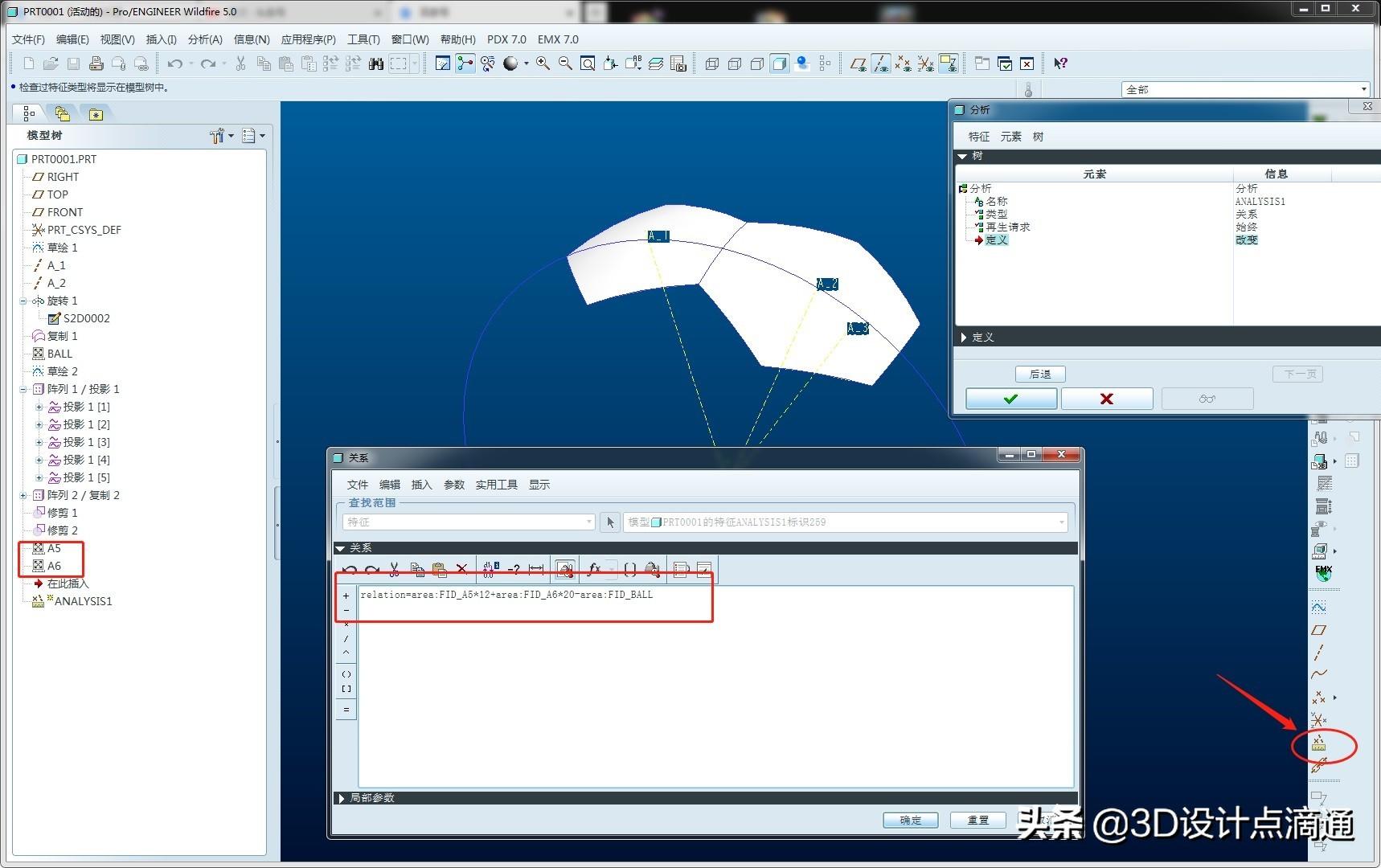
Task: Click the zoom out magnifier icon
Action: tap(565, 63)
